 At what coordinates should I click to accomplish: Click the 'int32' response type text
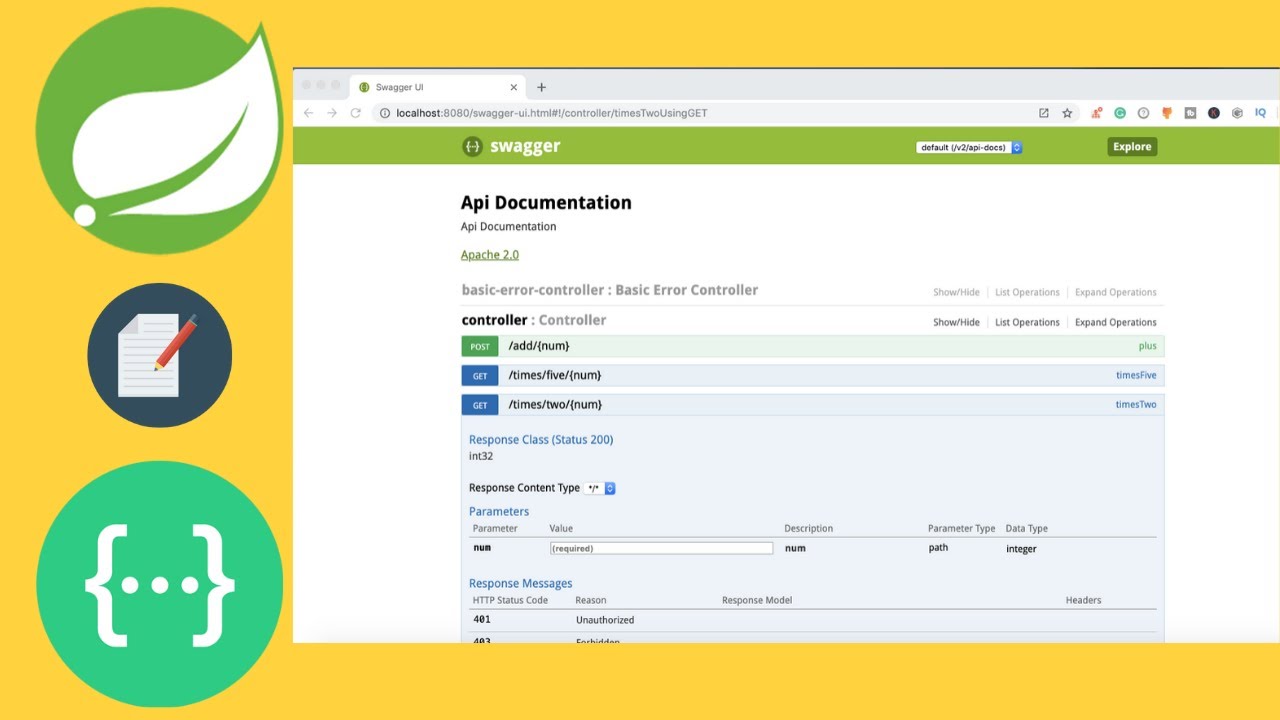[x=481, y=456]
